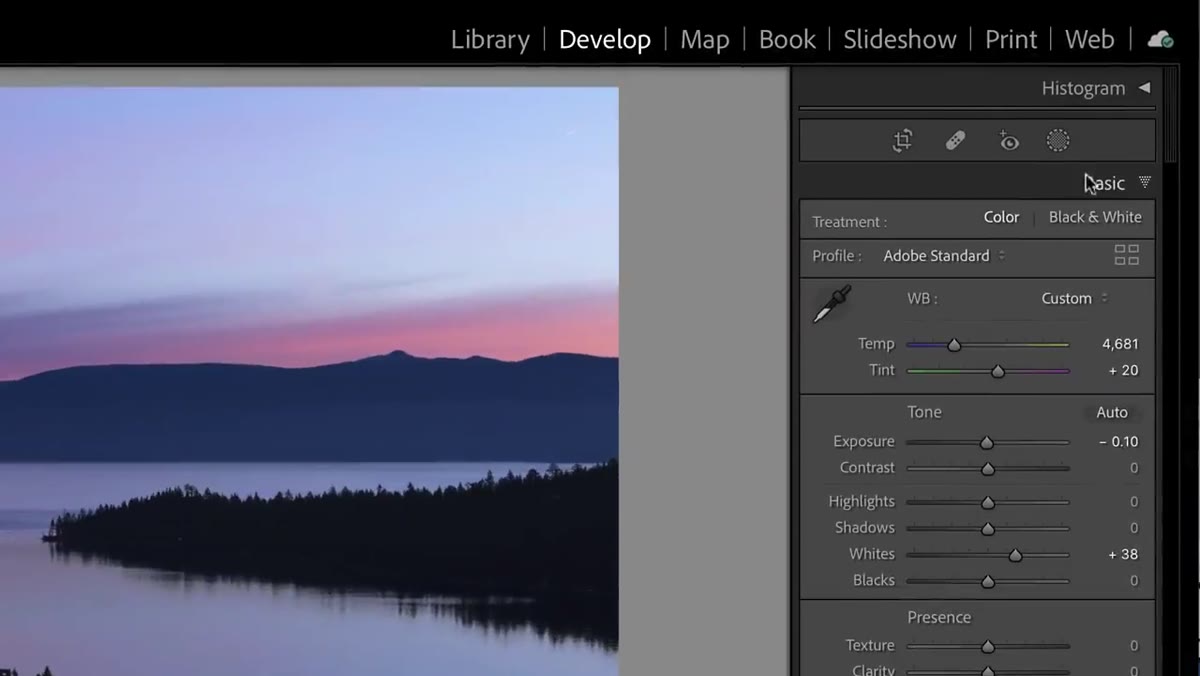This screenshot has height=676, width=1200.
Task: Click the Presence section label
Action: (x=939, y=617)
